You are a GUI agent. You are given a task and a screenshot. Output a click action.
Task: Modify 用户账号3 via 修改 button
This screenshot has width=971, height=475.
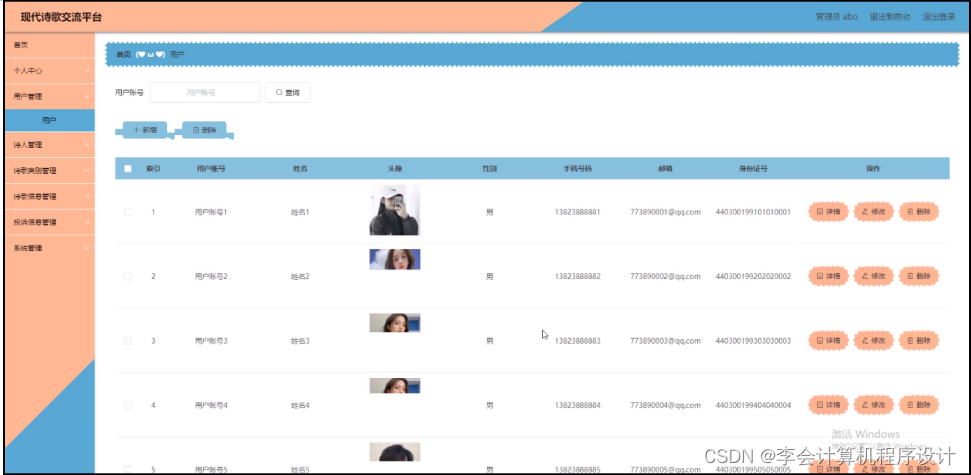pyautogui.click(x=874, y=341)
